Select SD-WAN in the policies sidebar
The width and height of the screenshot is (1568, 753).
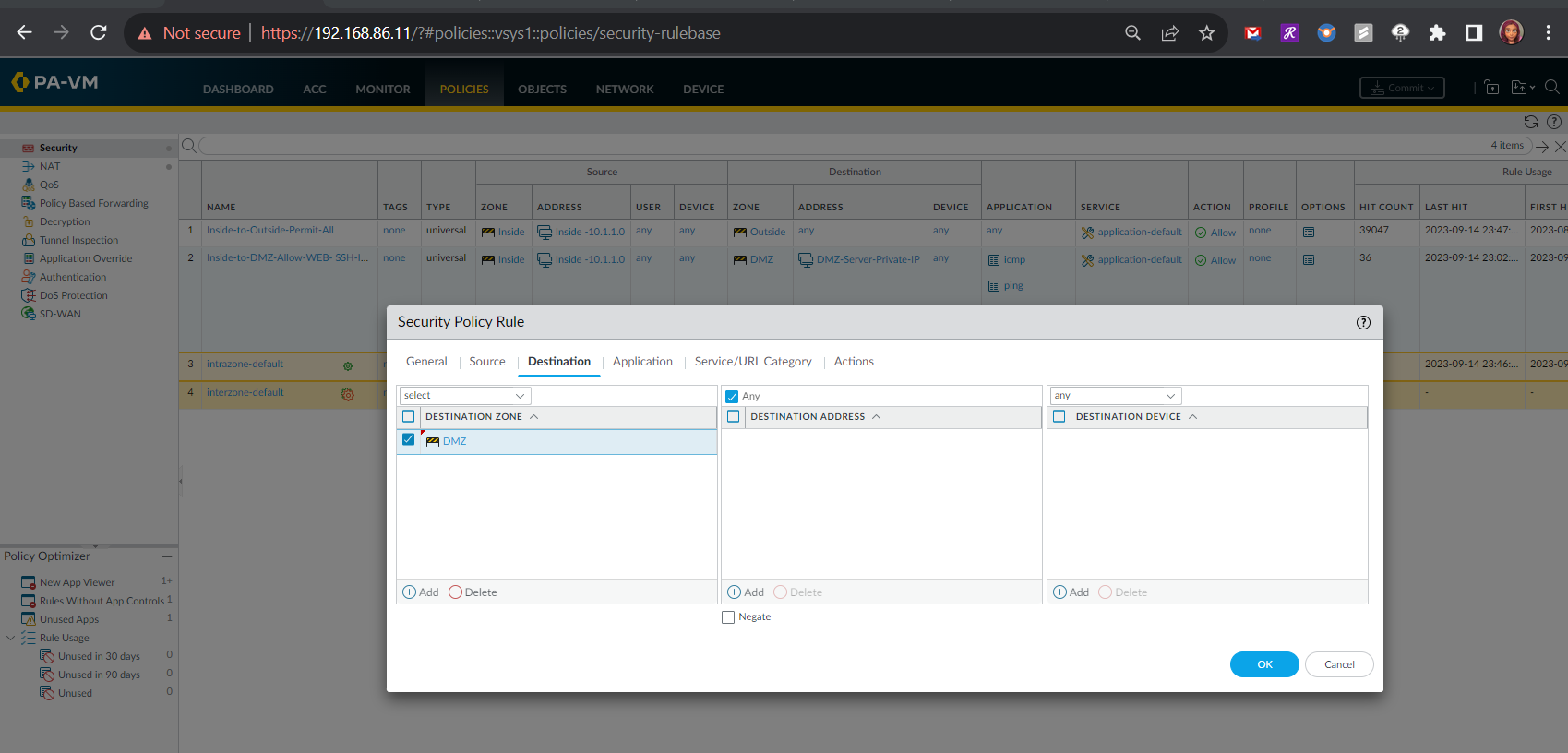[60, 314]
